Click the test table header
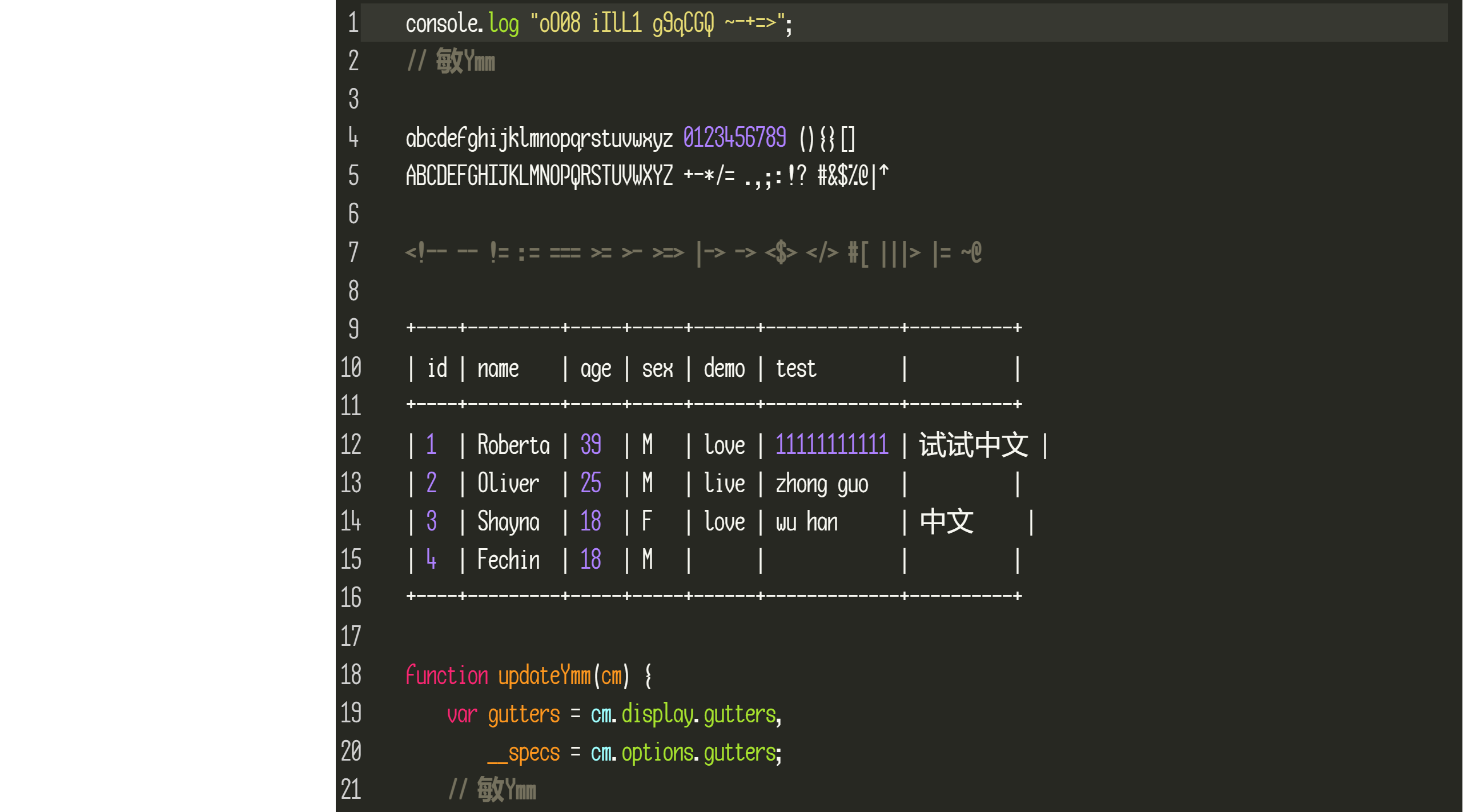This screenshot has width=1463, height=812. pos(796,368)
